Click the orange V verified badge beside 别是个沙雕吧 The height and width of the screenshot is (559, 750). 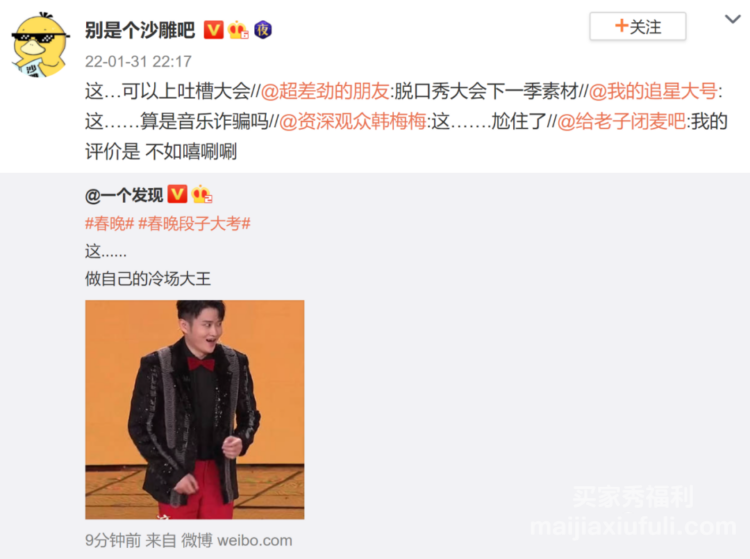(x=213, y=30)
